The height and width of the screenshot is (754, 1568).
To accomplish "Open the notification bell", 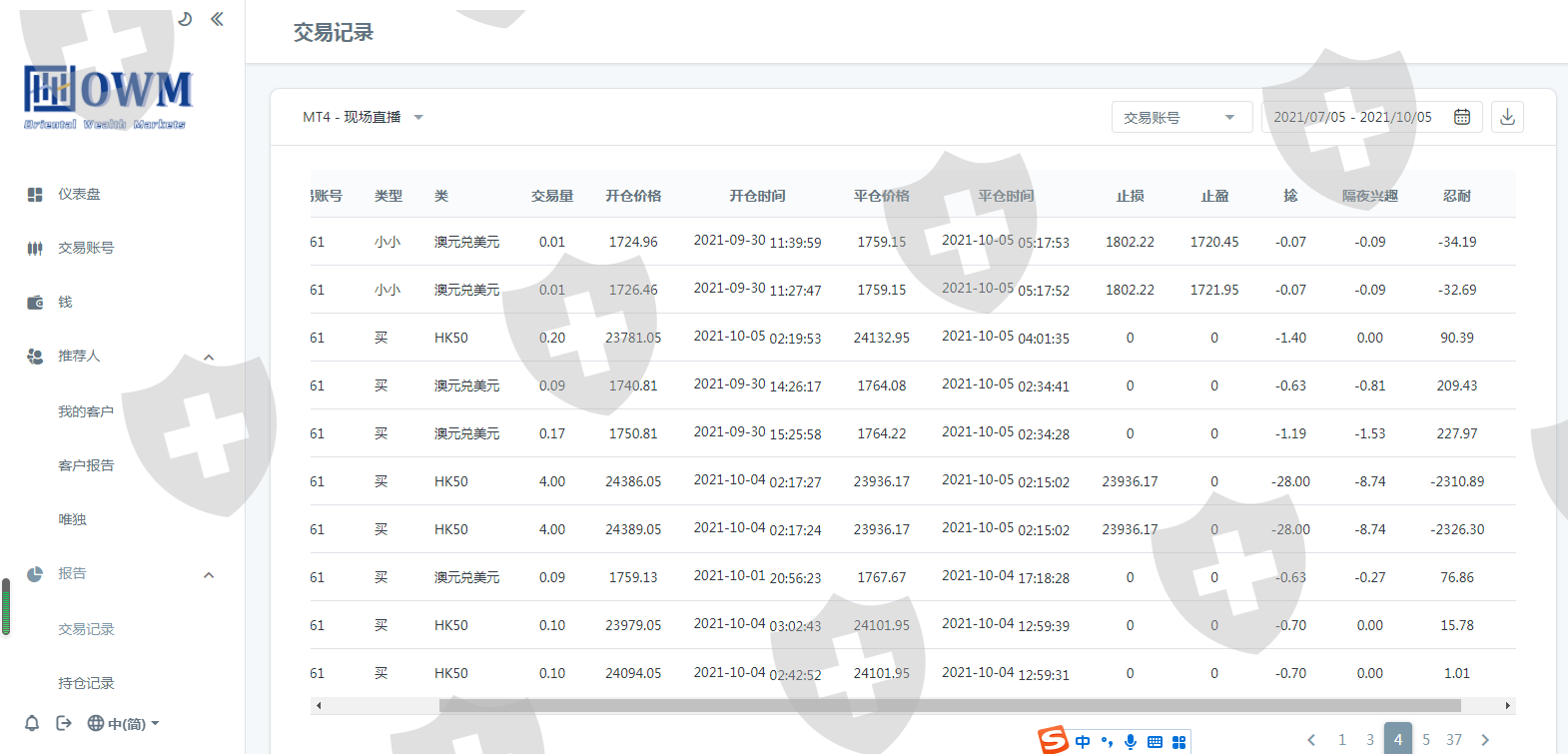I will [32, 723].
